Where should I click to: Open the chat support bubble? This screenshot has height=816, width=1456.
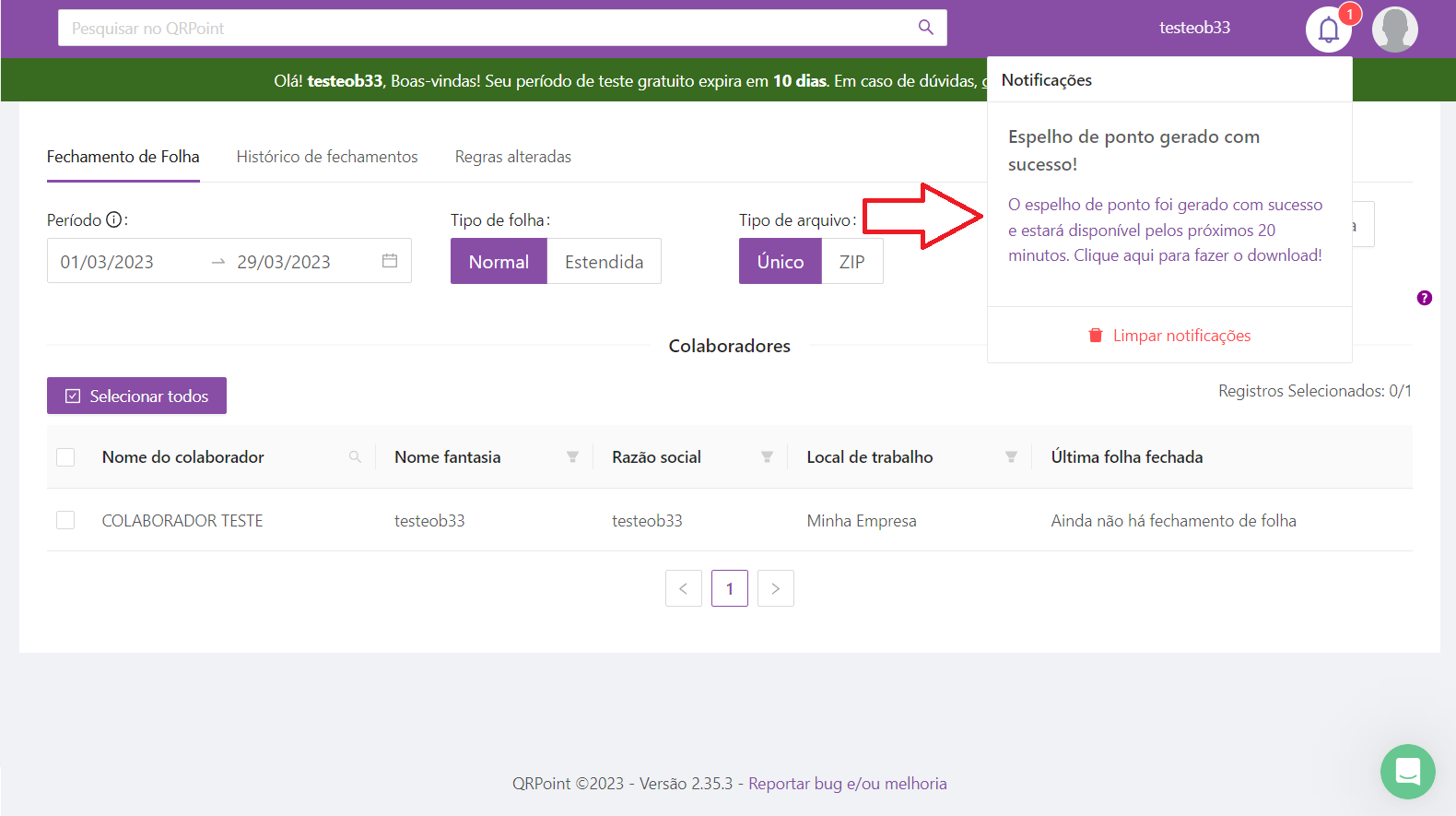pyautogui.click(x=1407, y=771)
